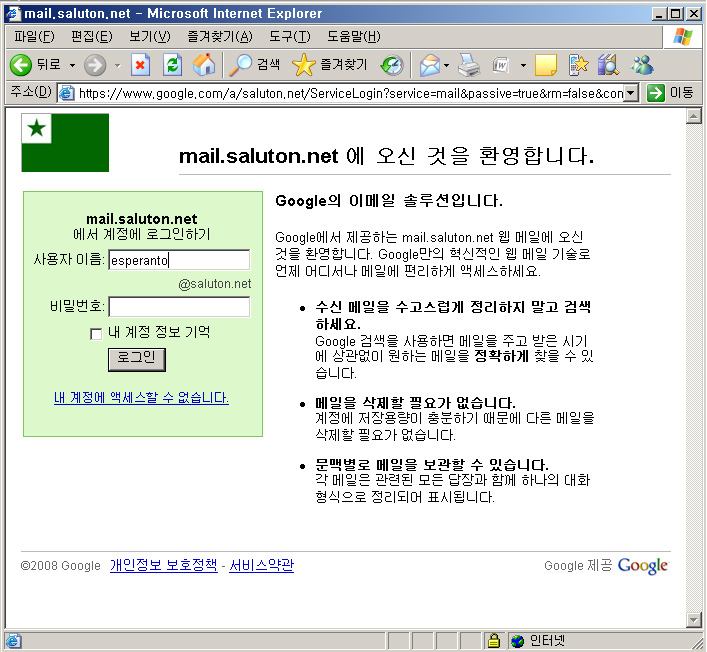Click the 'Google 제공' footer text
The image size is (707, 652).
coord(578,565)
